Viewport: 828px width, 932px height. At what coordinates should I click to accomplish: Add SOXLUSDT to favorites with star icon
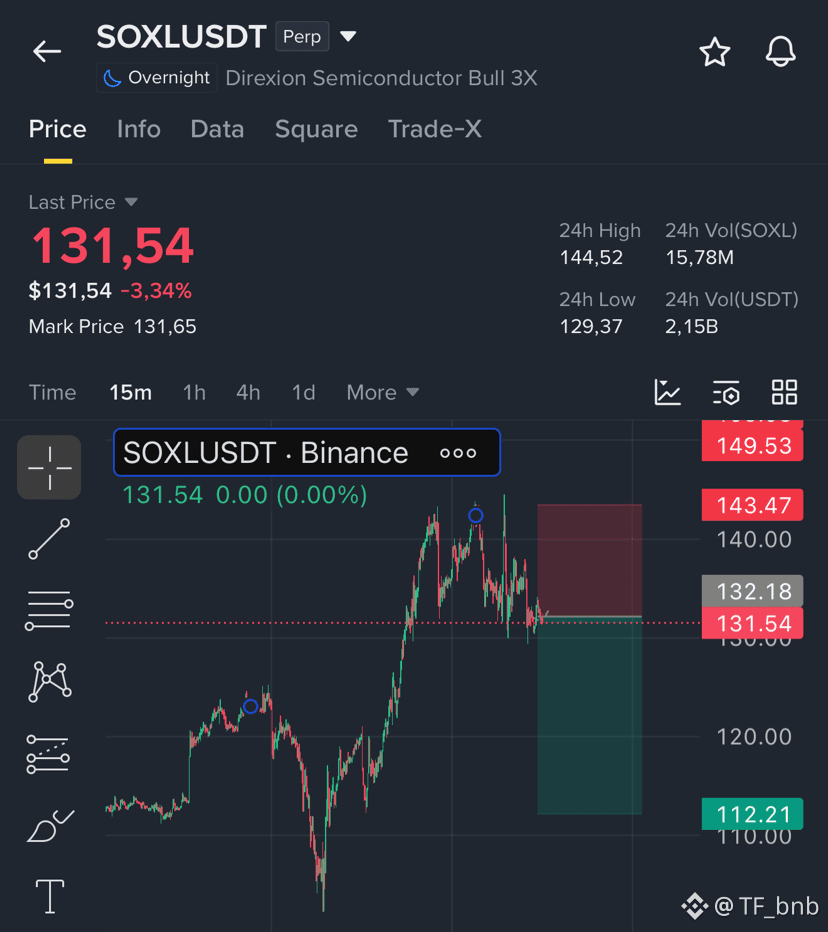click(714, 52)
